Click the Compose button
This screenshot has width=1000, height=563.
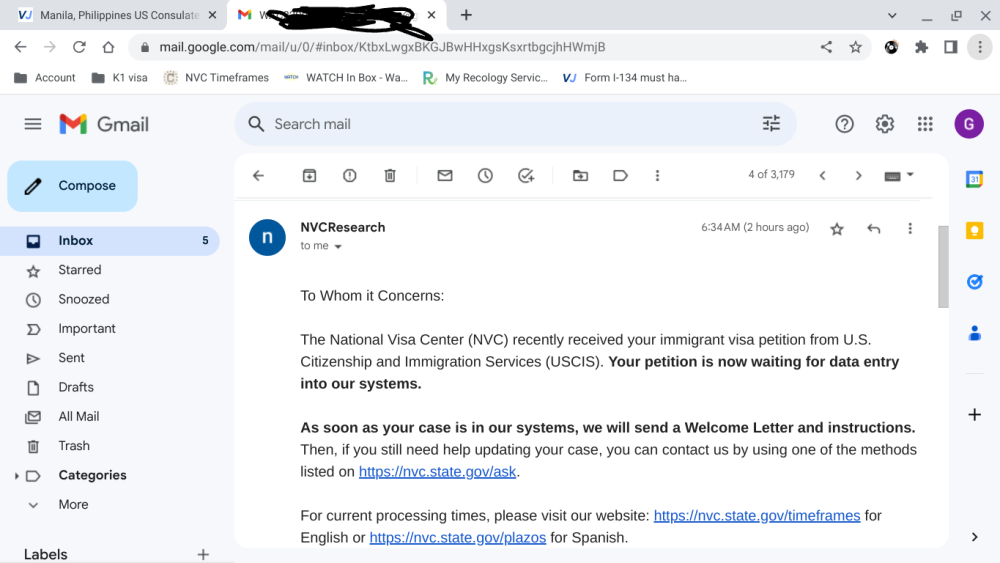tap(73, 186)
